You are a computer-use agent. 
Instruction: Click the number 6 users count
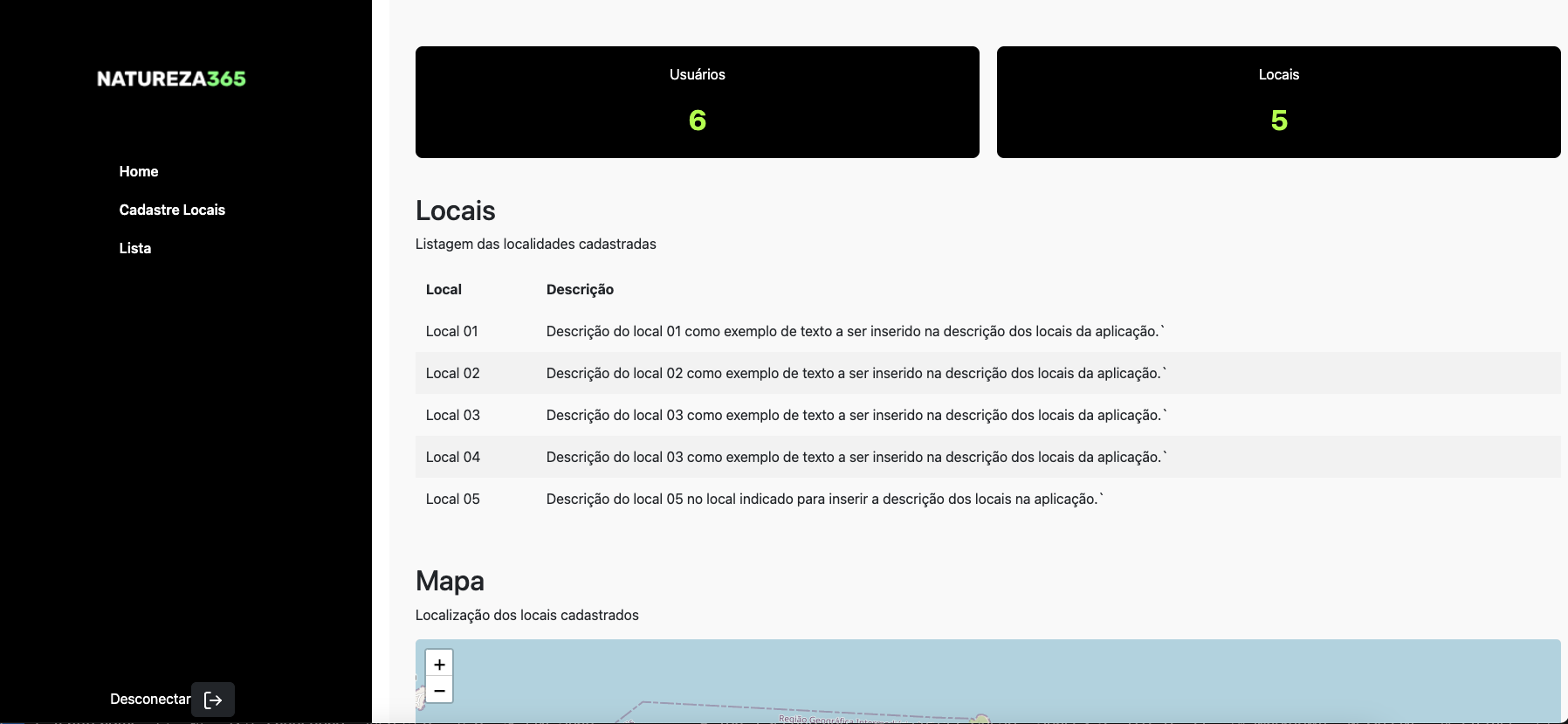(698, 120)
